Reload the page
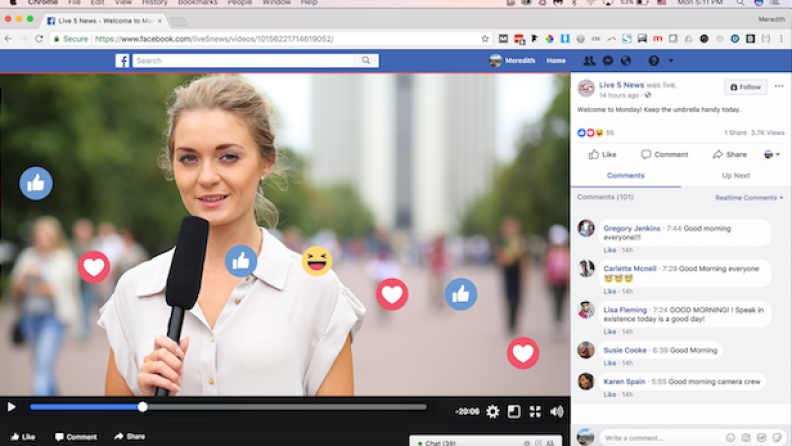This screenshot has width=792, height=446. coord(39,39)
